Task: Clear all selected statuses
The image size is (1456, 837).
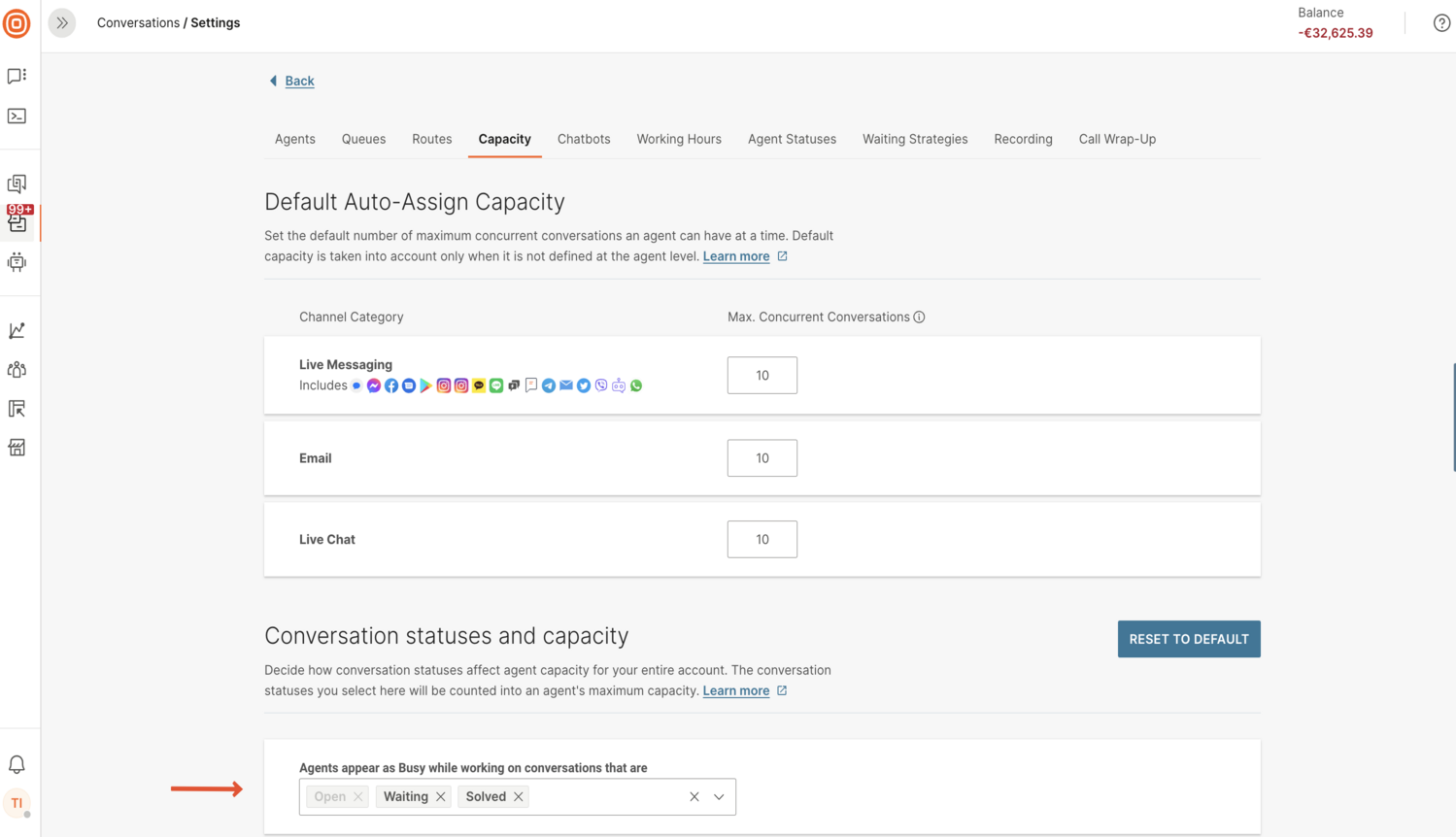Action: tap(694, 797)
